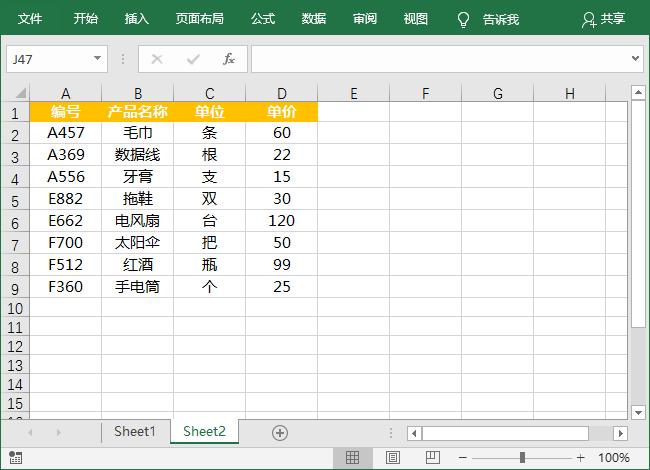Open the insert function fx dialog
The width and height of the screenshot is (650, 470).
click(x=229, y=59)
